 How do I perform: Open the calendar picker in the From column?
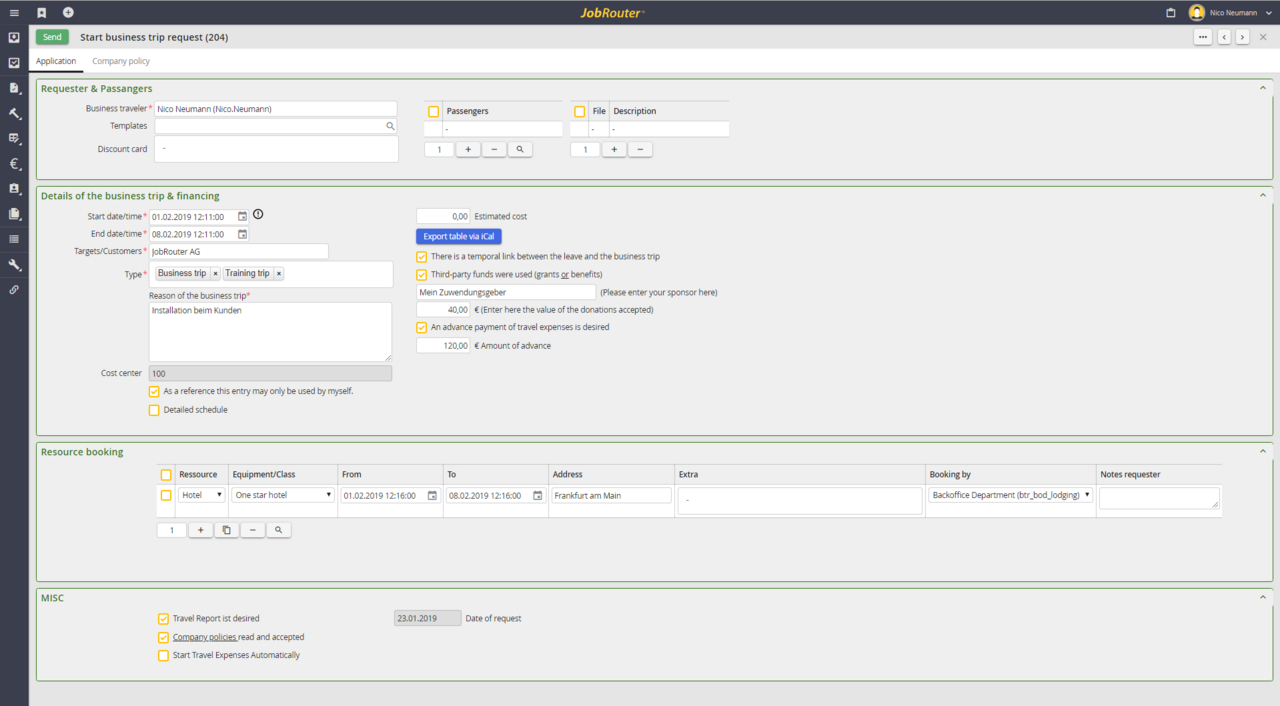click(432, 495)
